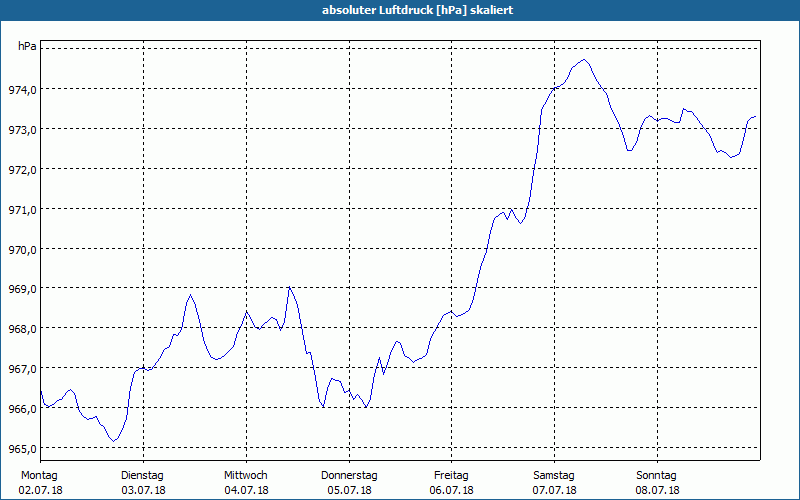Click the date 08.07.18
The width and height of the screenshot is (800, 500).
657,491
